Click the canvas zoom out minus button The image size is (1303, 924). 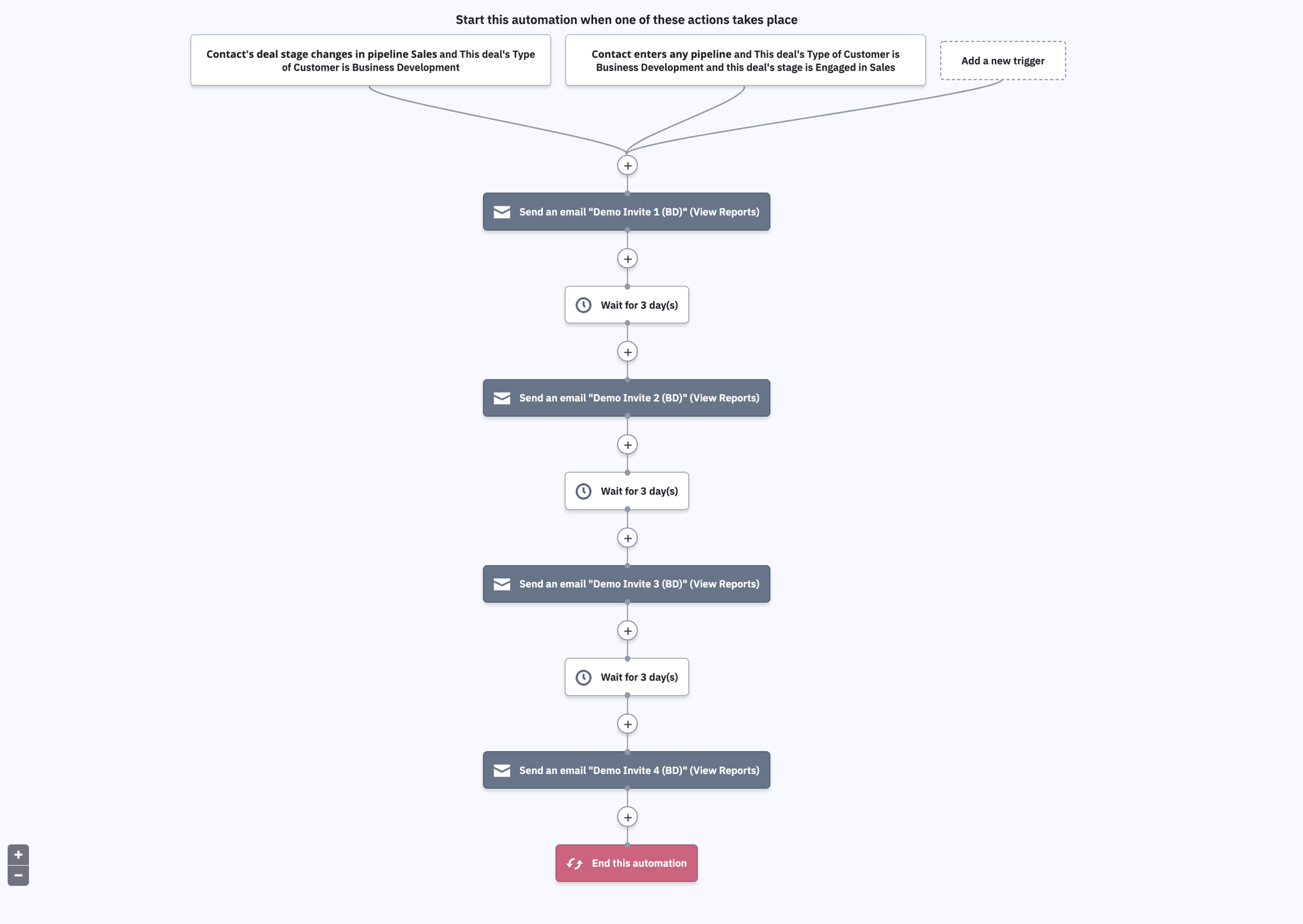[x=18, y=876]
